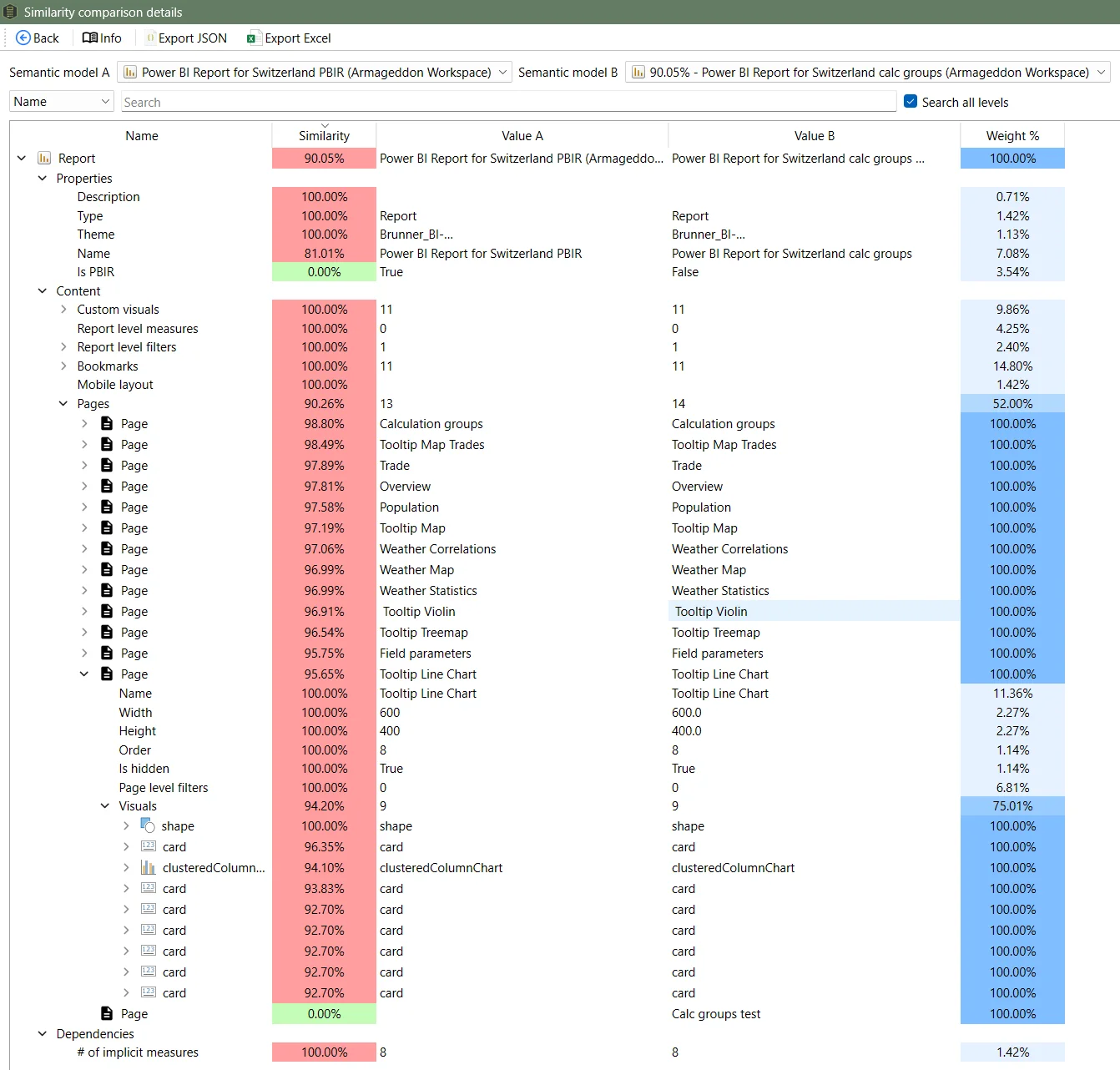1120x1070 pixels.
Task: Select the Mobile layout row
Action: [x=537, y=385]
